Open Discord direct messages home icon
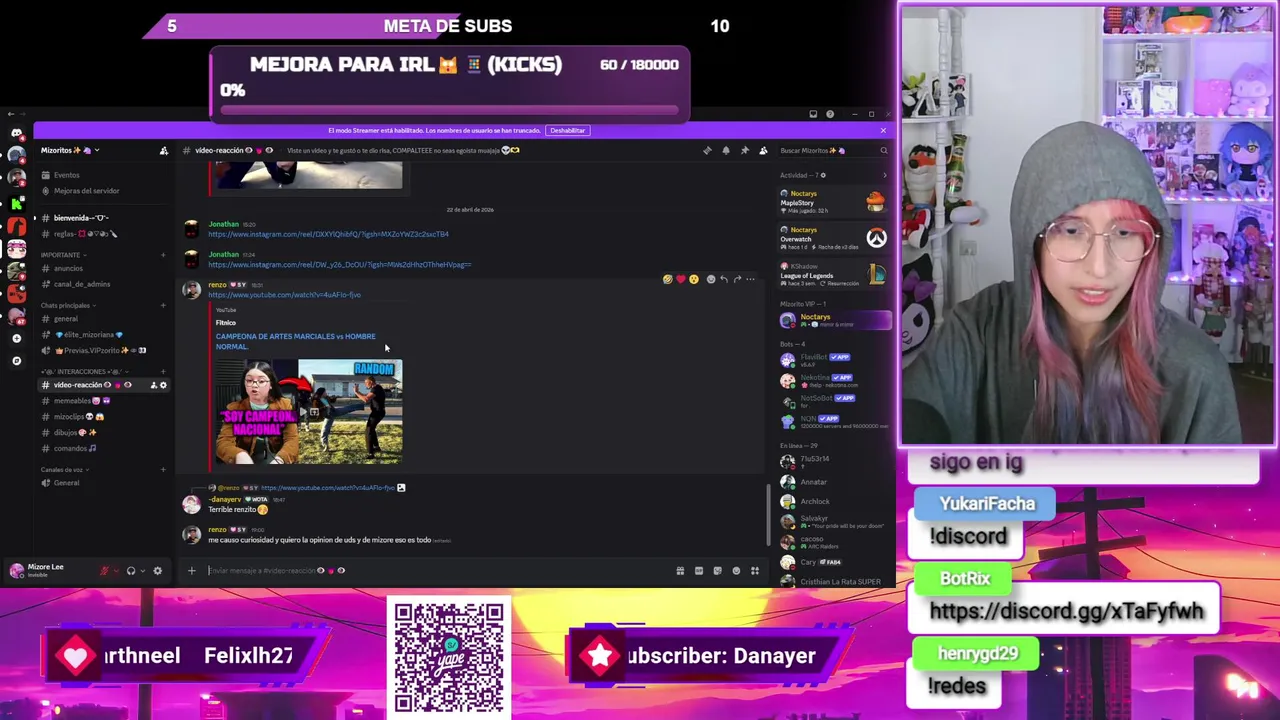Viewport: 1280px width, 720px height. [x=16, y=133]
